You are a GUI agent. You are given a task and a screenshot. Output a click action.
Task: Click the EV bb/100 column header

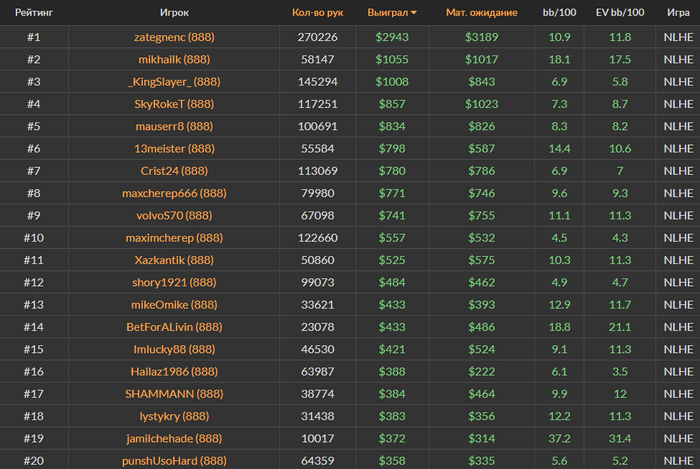[x=620, y=12]
